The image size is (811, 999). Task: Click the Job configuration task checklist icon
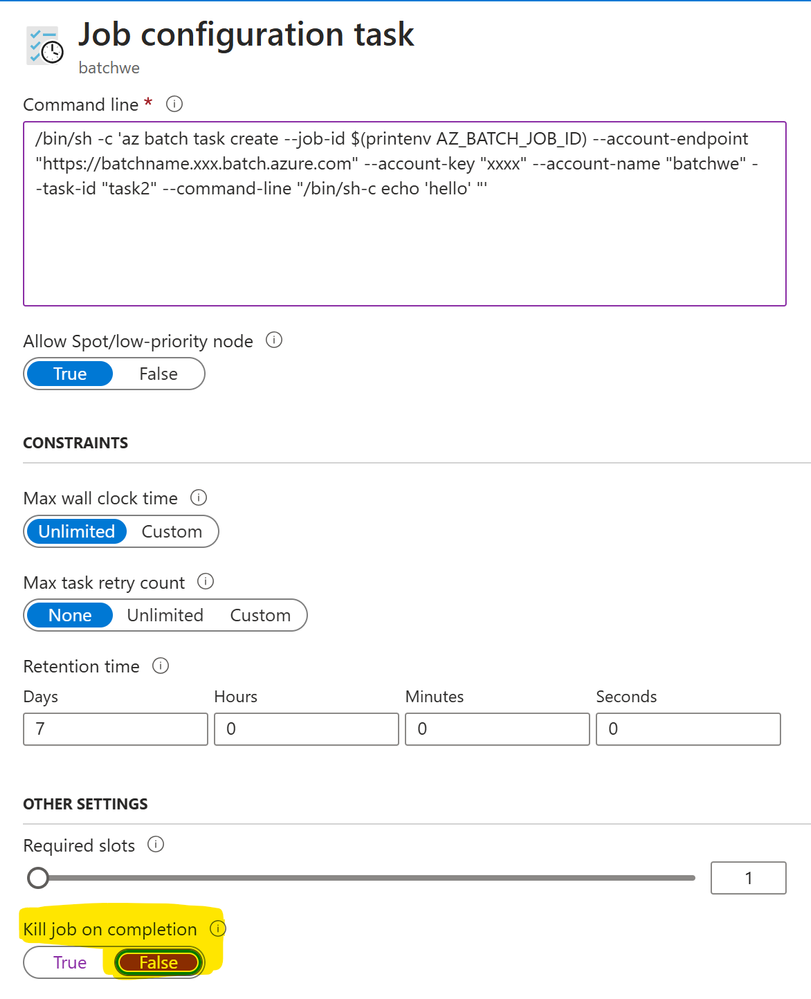[x=45, y=46]
